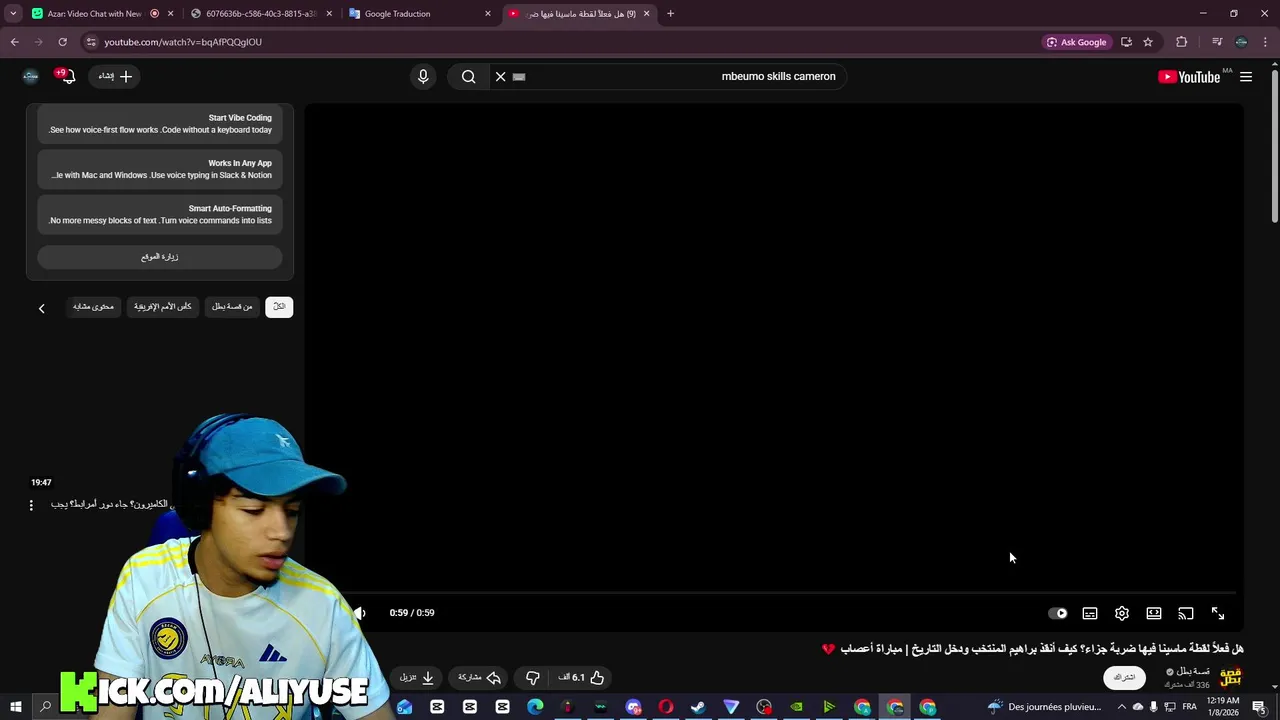Viewport: 1280px width, 720px height.
Task: Start voice search with the microphone
Action: 423,76
